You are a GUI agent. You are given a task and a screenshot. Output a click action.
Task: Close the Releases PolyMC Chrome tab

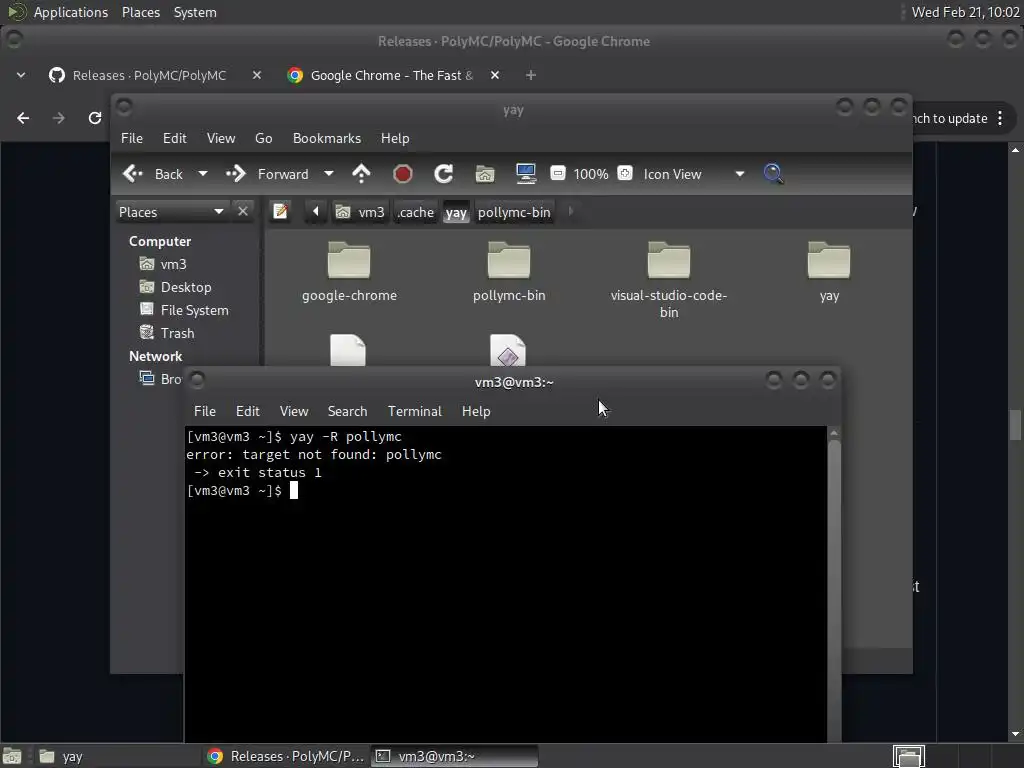click(257, 75)
